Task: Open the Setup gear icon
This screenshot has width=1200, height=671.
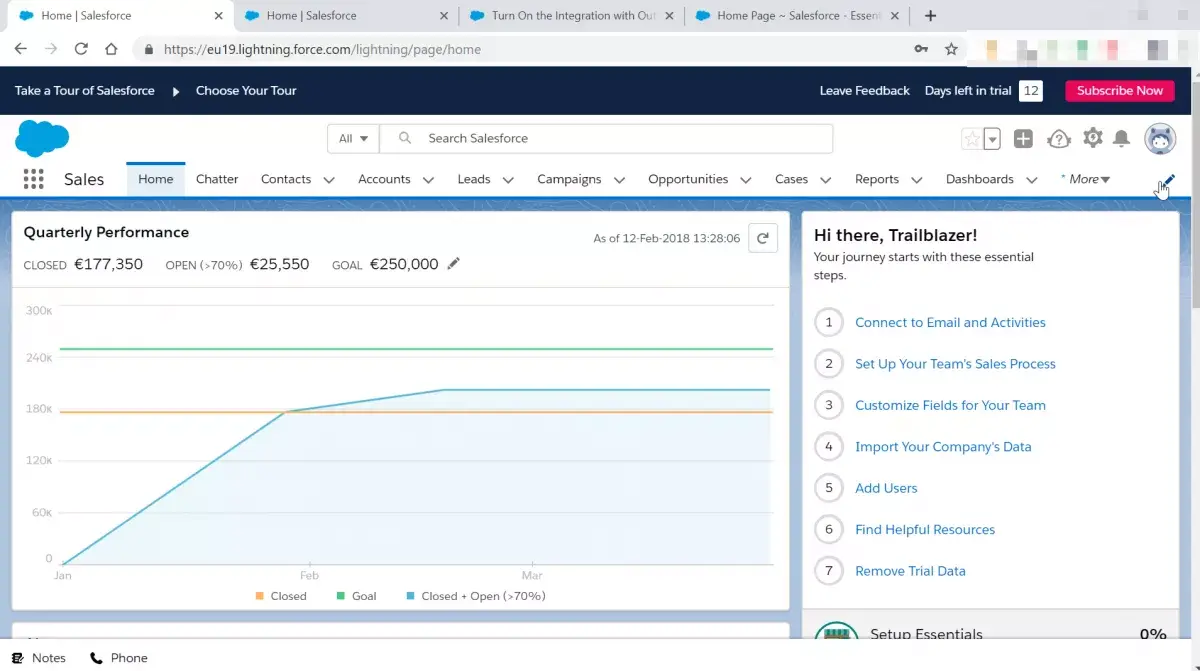Action: point(1093,138)
